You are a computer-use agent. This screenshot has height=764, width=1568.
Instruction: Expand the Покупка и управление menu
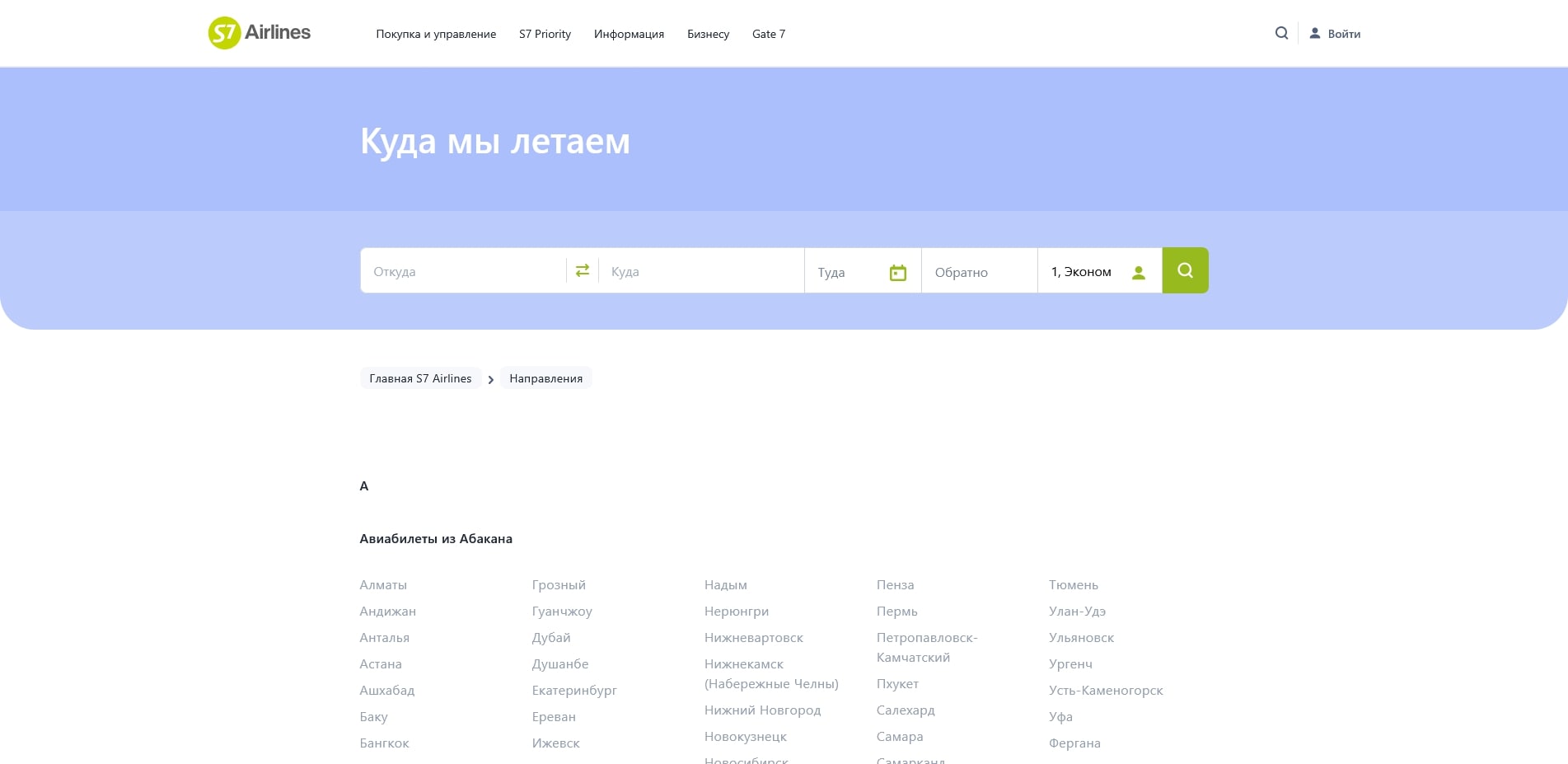(x=436, y=34)
